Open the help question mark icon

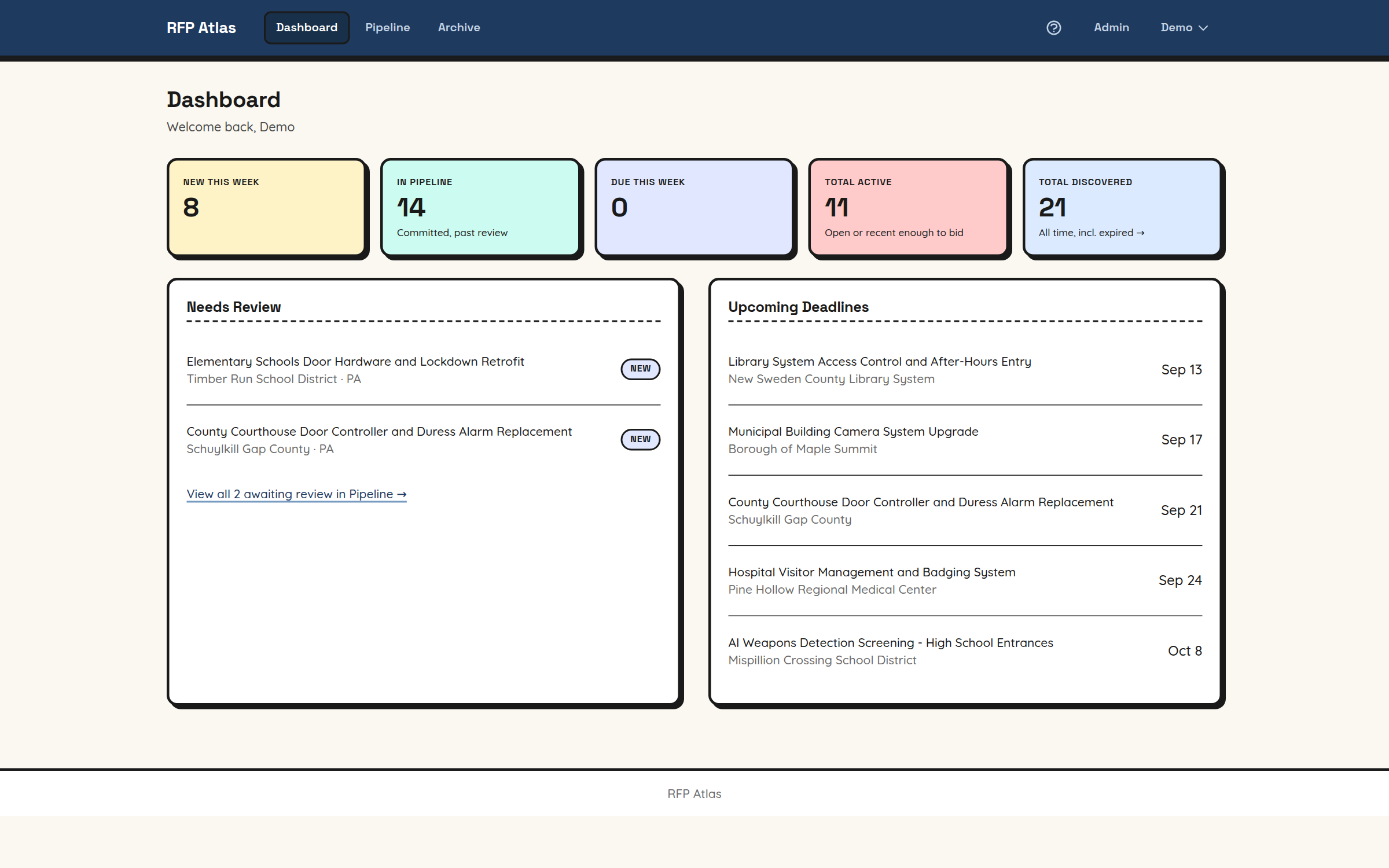1053,28
